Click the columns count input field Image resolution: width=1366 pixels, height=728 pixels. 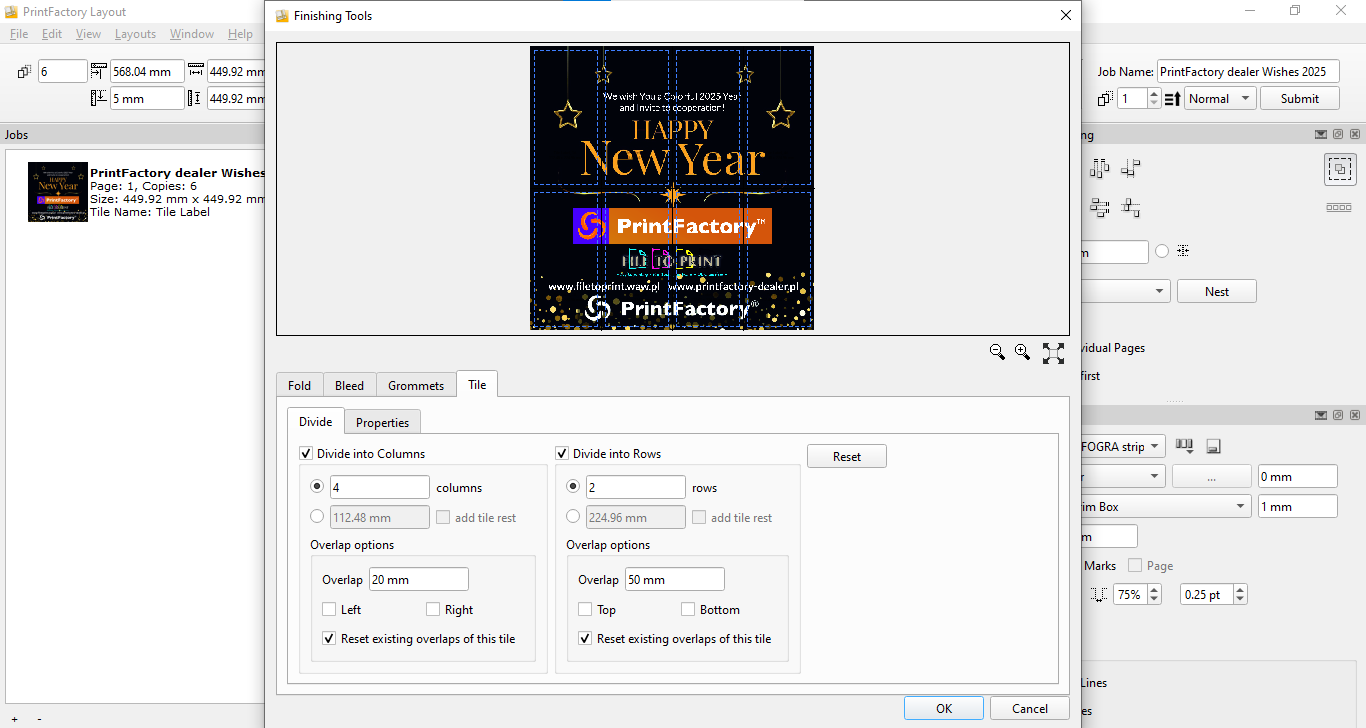(x=380, y=488)
